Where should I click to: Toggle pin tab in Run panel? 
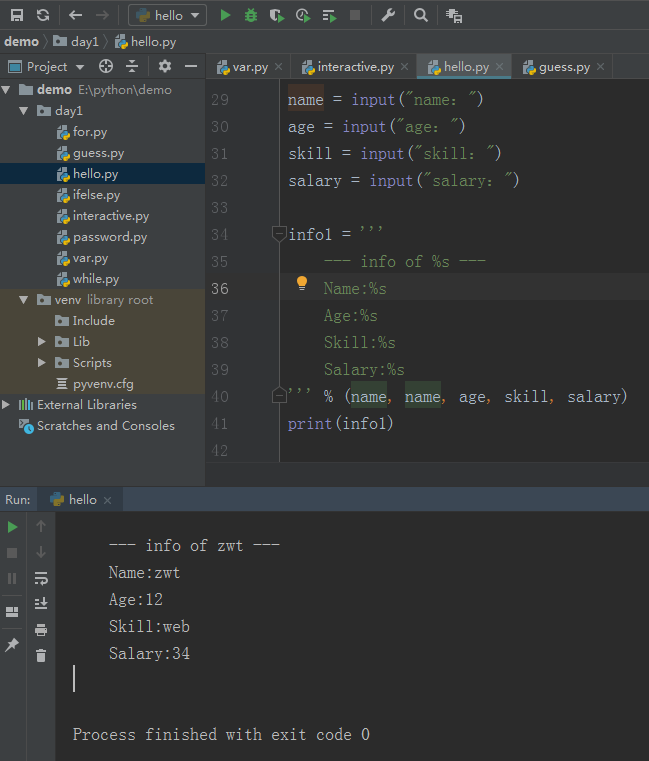12,645
